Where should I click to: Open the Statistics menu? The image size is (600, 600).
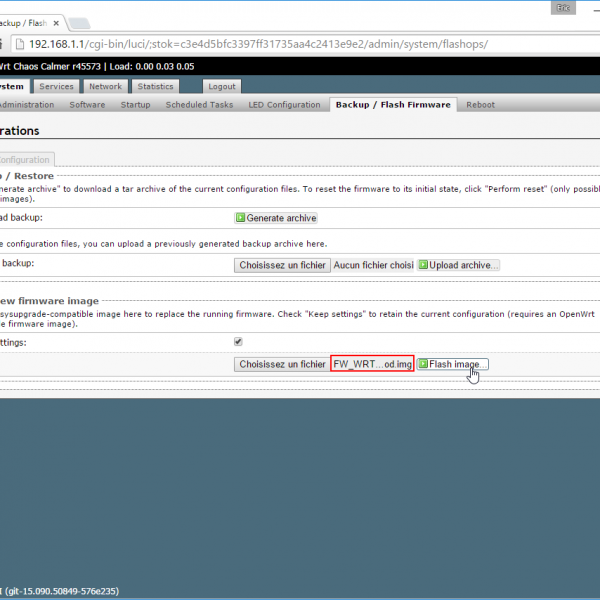coord(155,87)
